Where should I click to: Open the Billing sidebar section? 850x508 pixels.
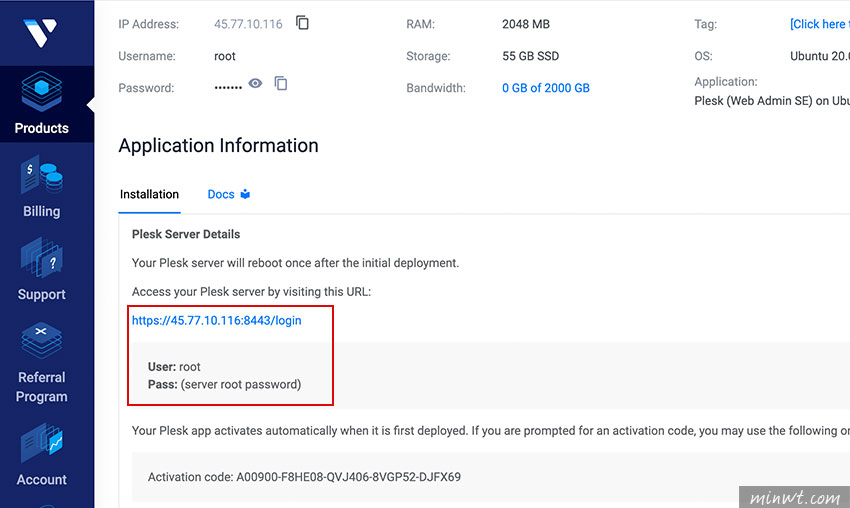coord(42,187)
